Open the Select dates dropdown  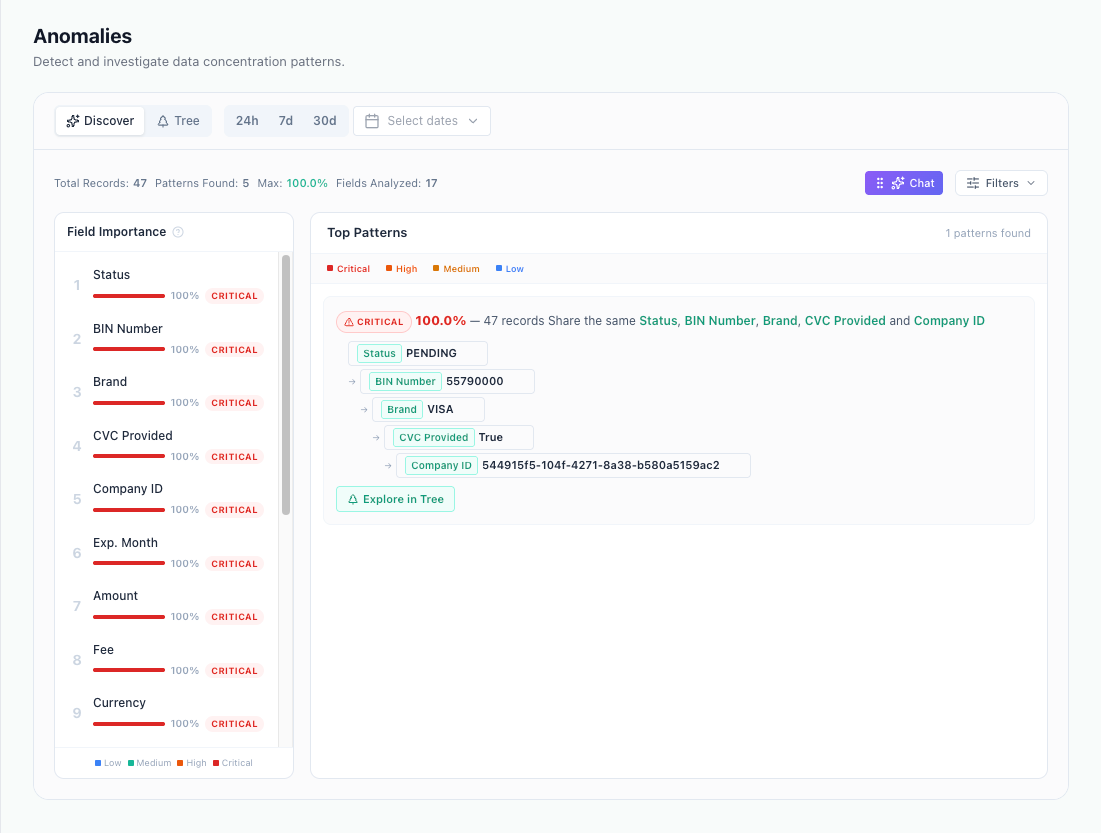[421, 120]
